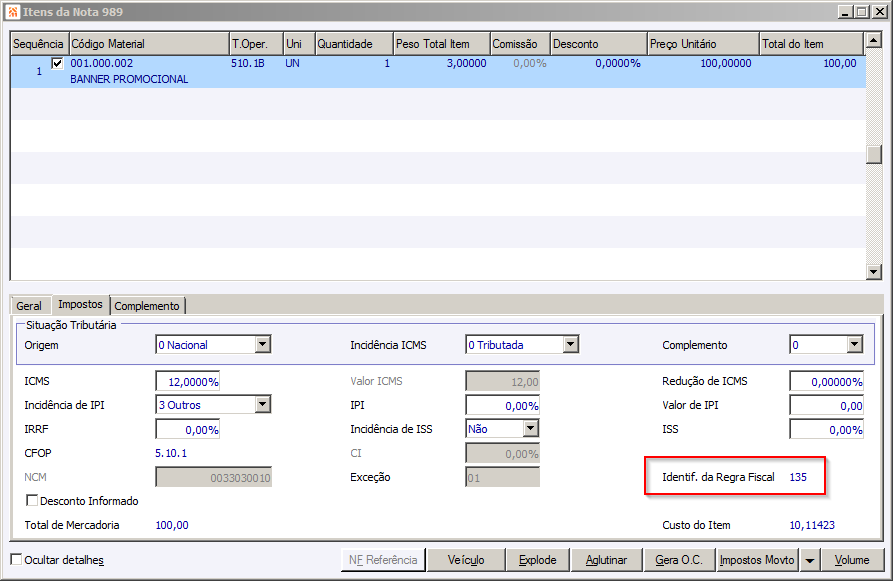The width and height of the screenshot is (893, 581).
Task: Expand the Incidência de IPI dropdown
Action: click(263, 405)
